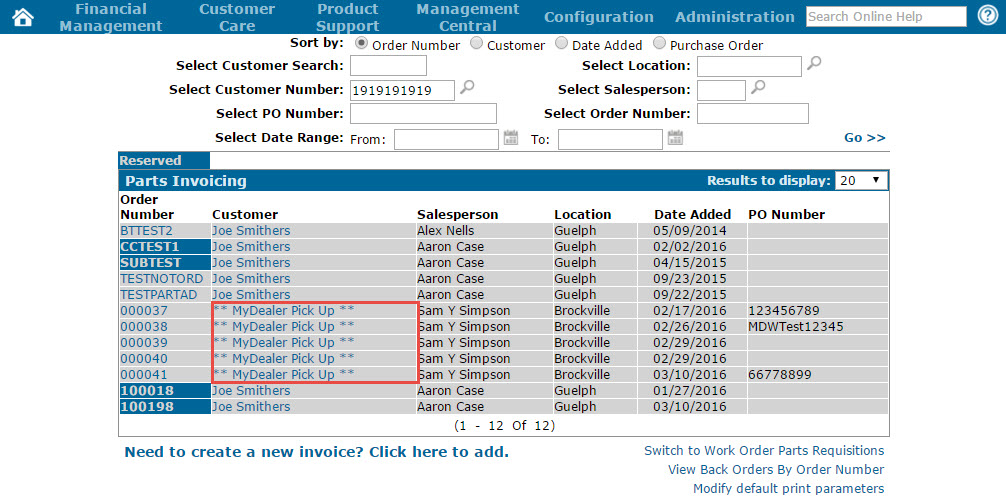Click View Back Orders By Order Number
1006x498 pixels.
tap(775, 470)
